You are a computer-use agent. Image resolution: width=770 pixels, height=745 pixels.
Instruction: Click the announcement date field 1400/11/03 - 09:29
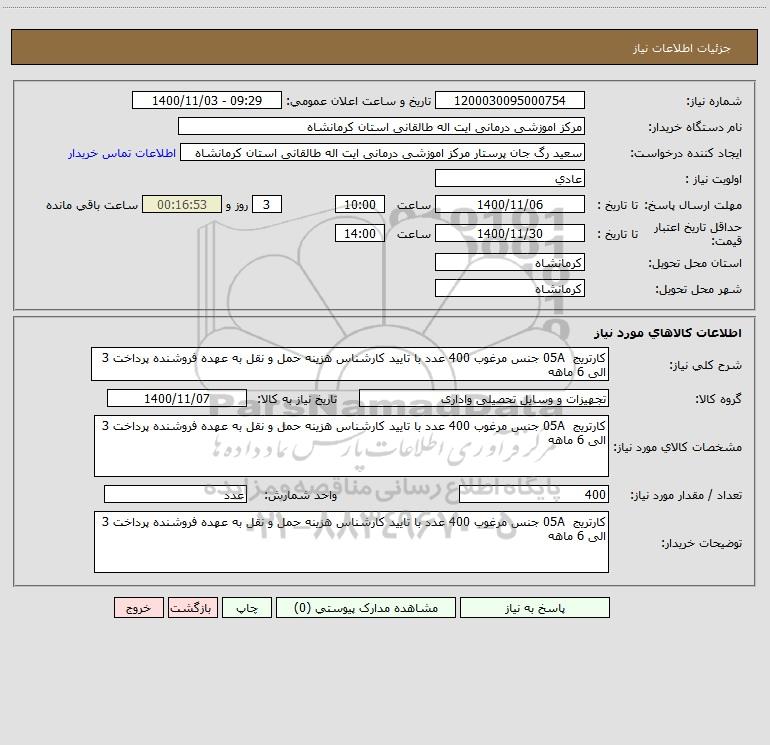(207, 100)
